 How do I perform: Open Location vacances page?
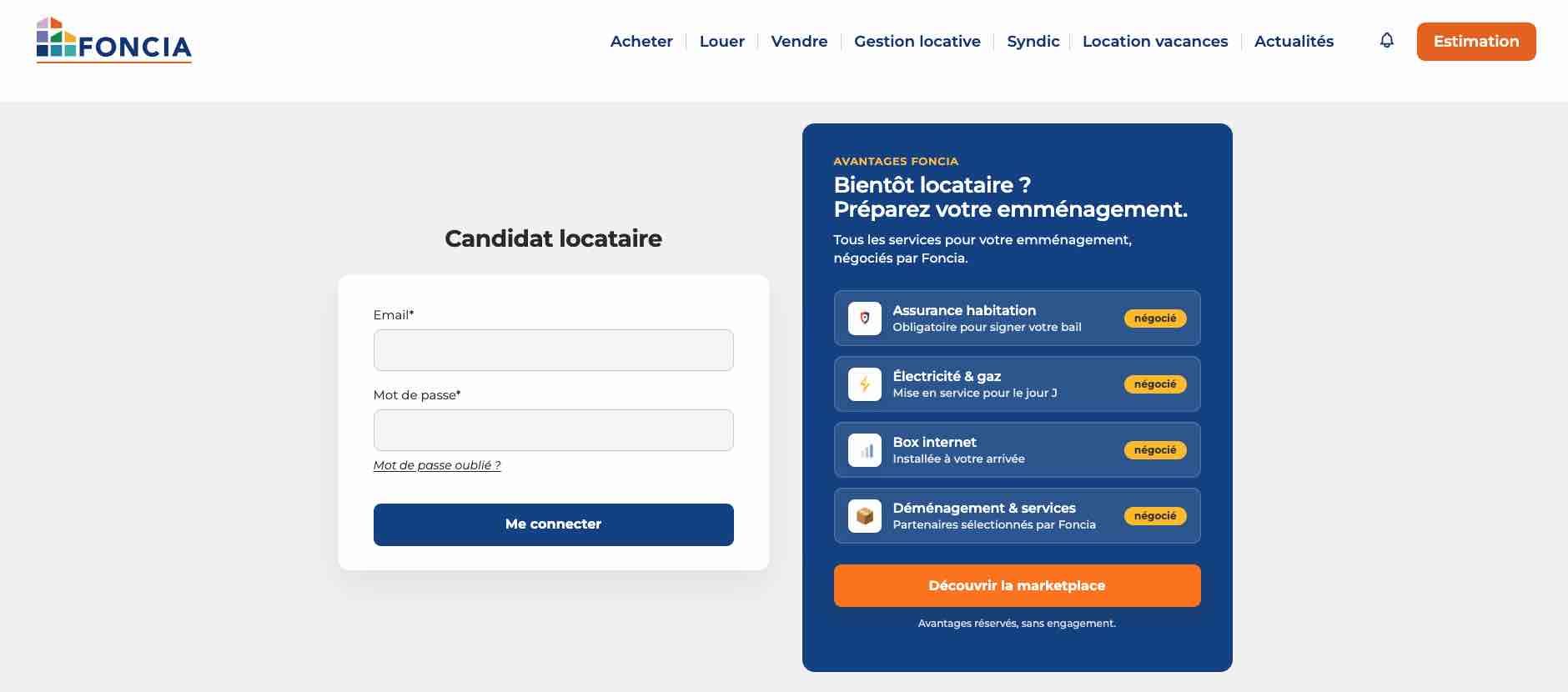[x=1155, y=41]
